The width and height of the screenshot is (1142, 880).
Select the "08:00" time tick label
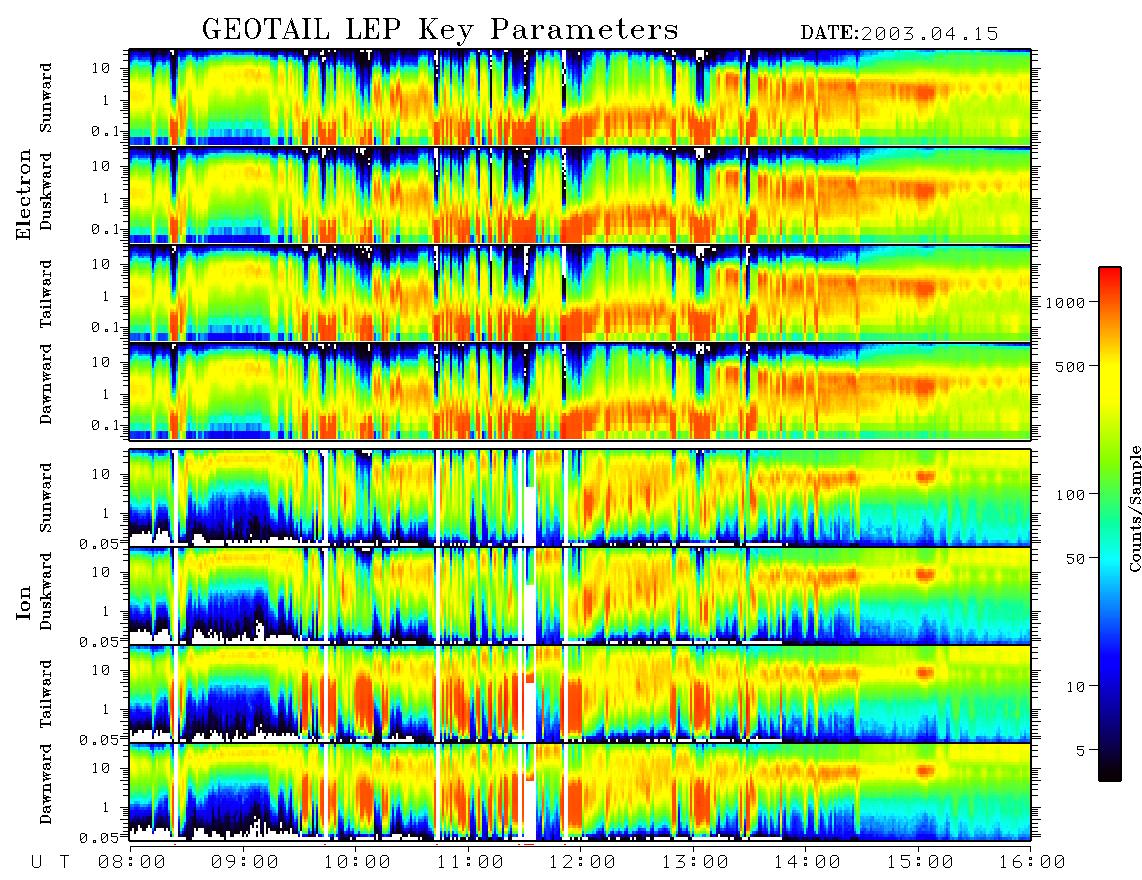click(x=132, y=862)
